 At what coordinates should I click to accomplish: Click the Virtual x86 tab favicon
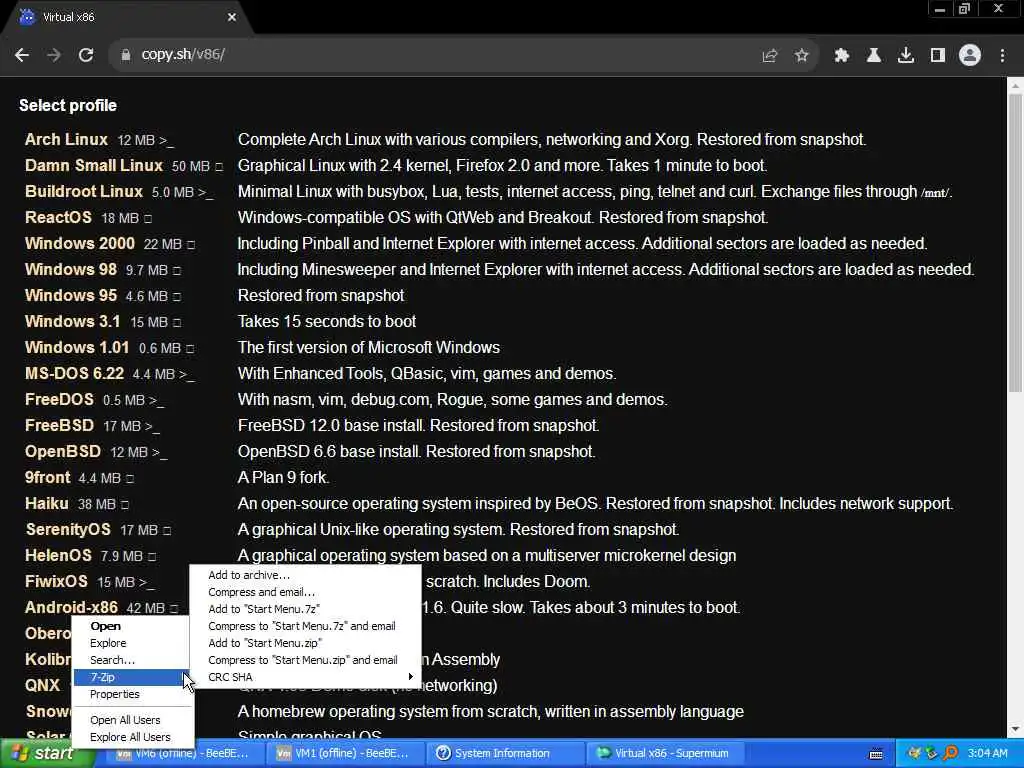[x=27, y=16]
